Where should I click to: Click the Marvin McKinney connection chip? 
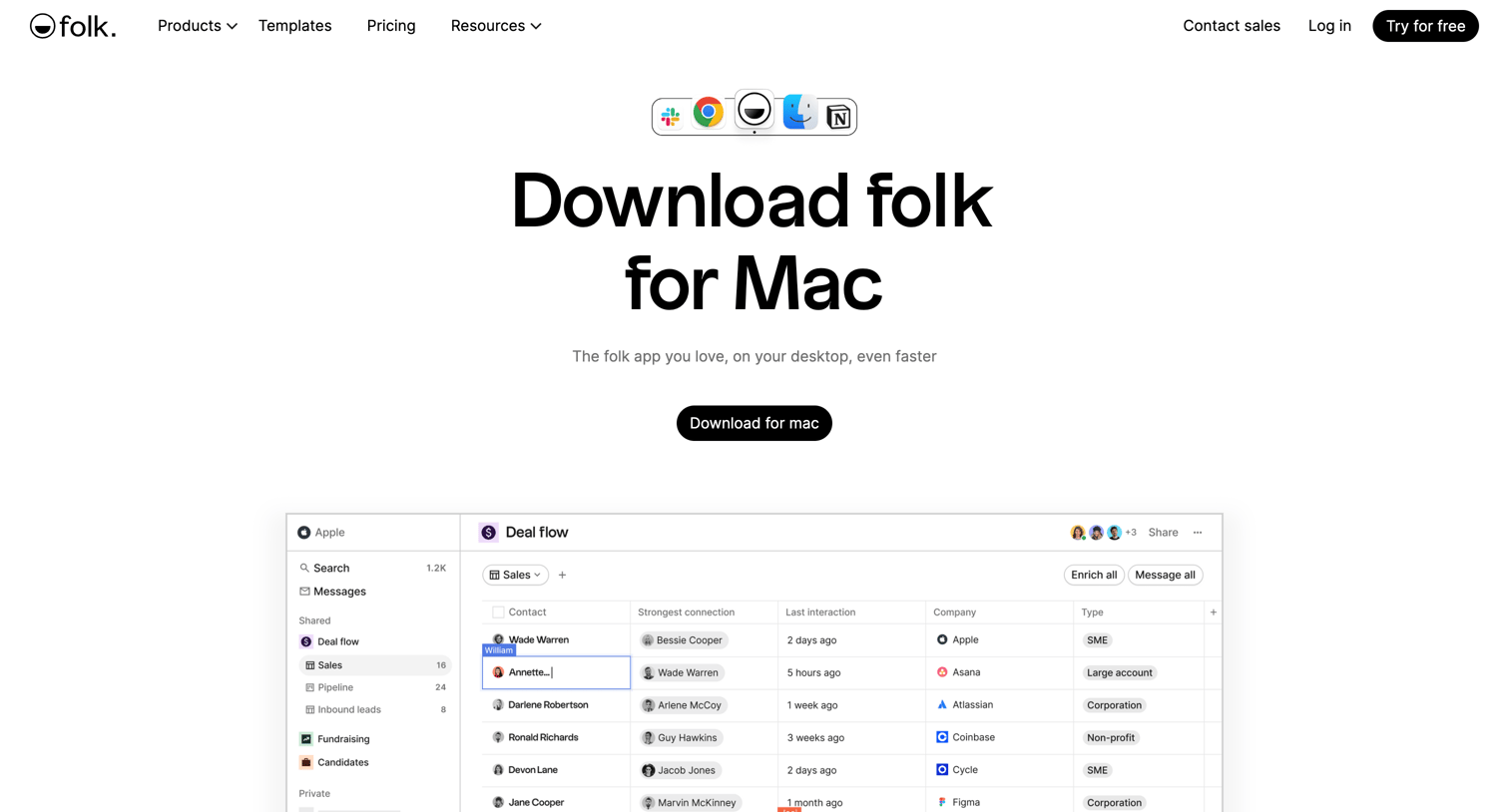click(x=691, y=803)
